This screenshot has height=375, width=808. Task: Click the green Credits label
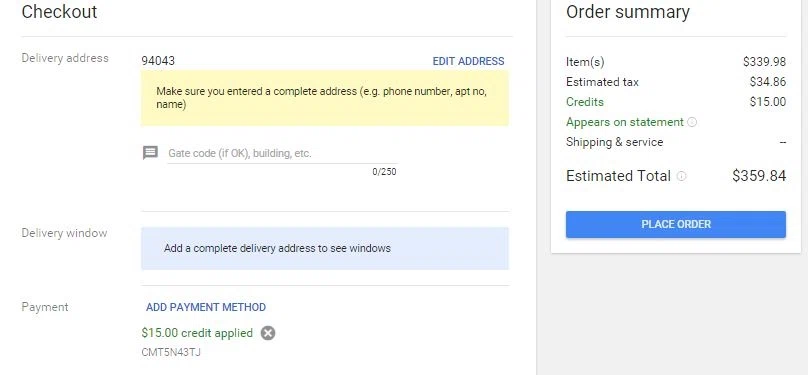pyautogui.click(x=584, y=102)
